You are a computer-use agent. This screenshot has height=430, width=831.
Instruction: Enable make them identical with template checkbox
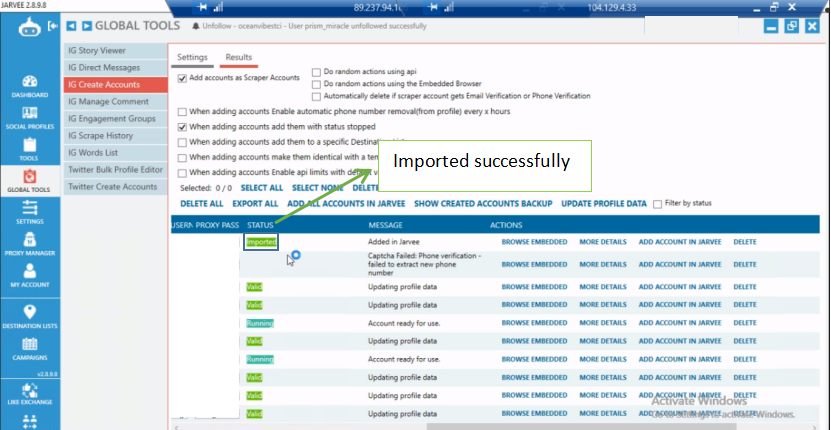coord(182,157)
